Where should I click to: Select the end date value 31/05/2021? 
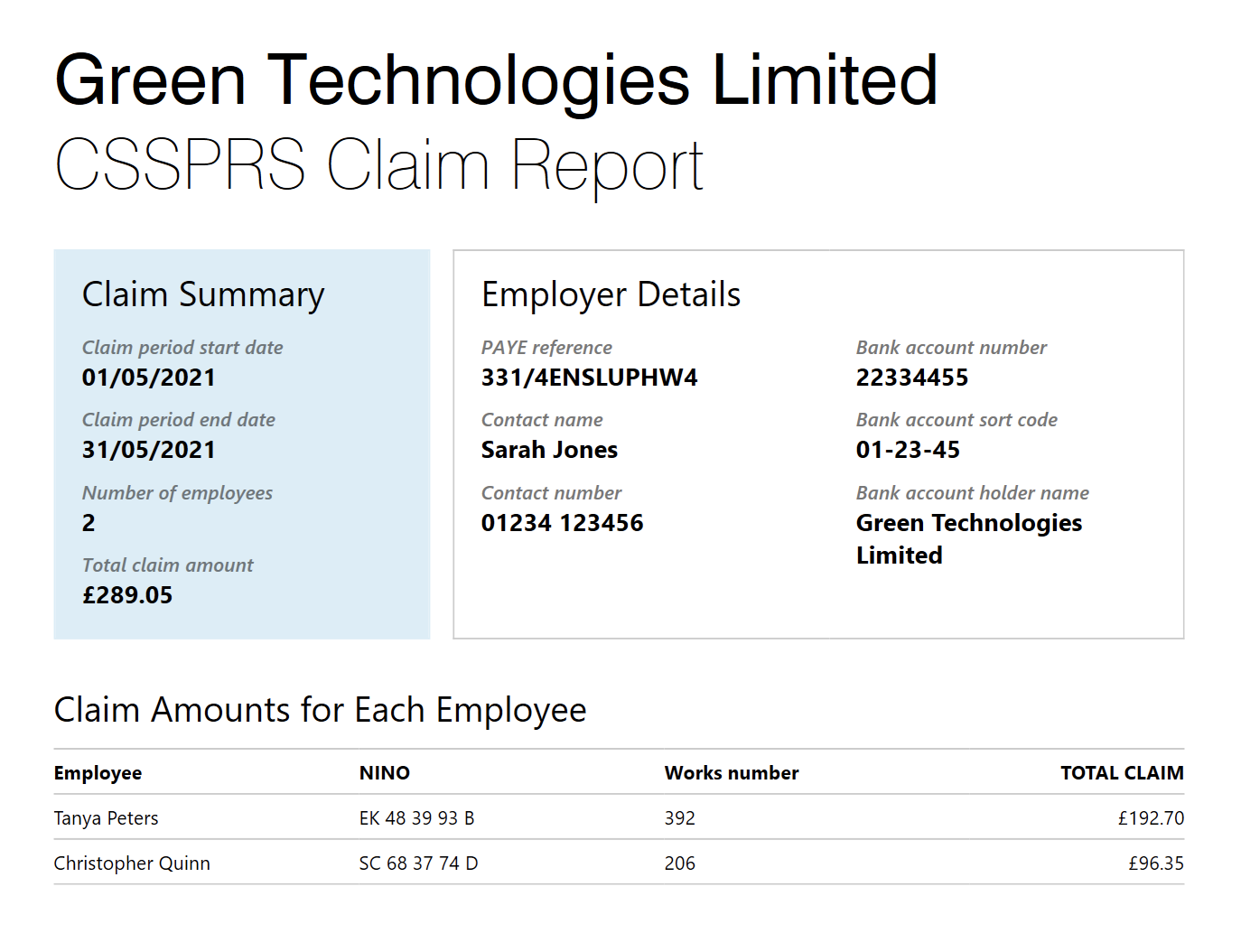(x=149, y=450)
